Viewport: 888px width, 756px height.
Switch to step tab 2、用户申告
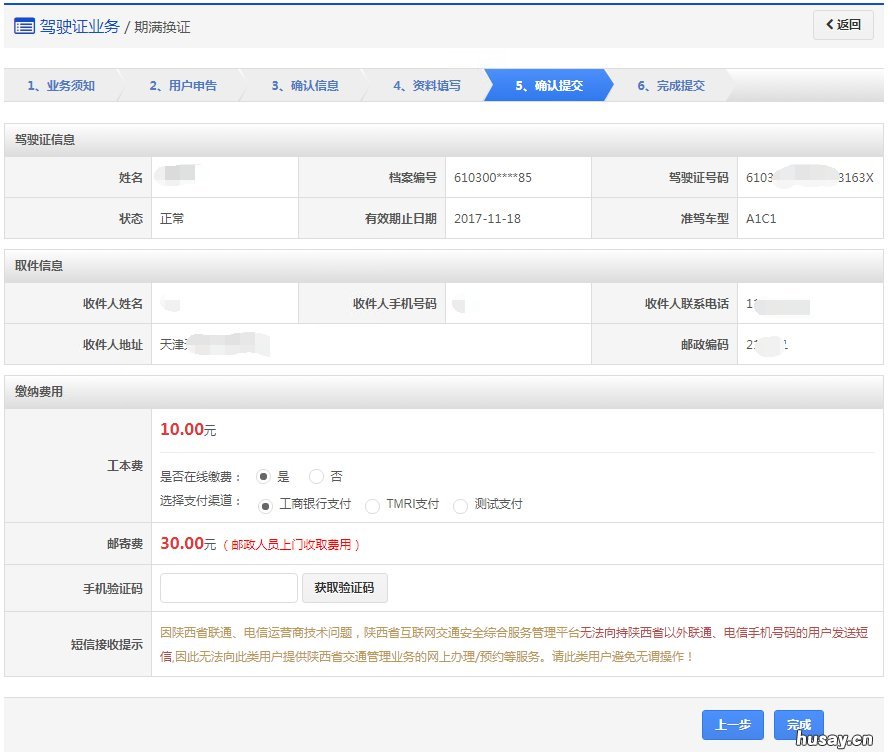pyautogui.click(x=185, y=86)
